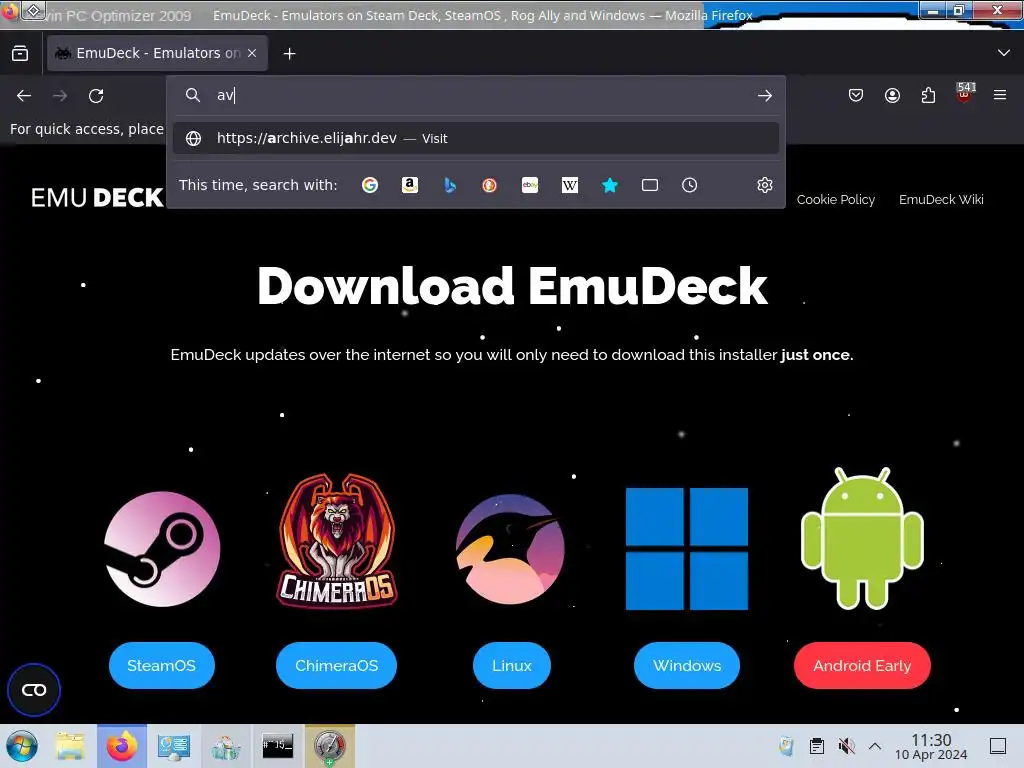1024x768 pixels.
Task: Search this time with Wikipedia
Action: click(569, 185)
